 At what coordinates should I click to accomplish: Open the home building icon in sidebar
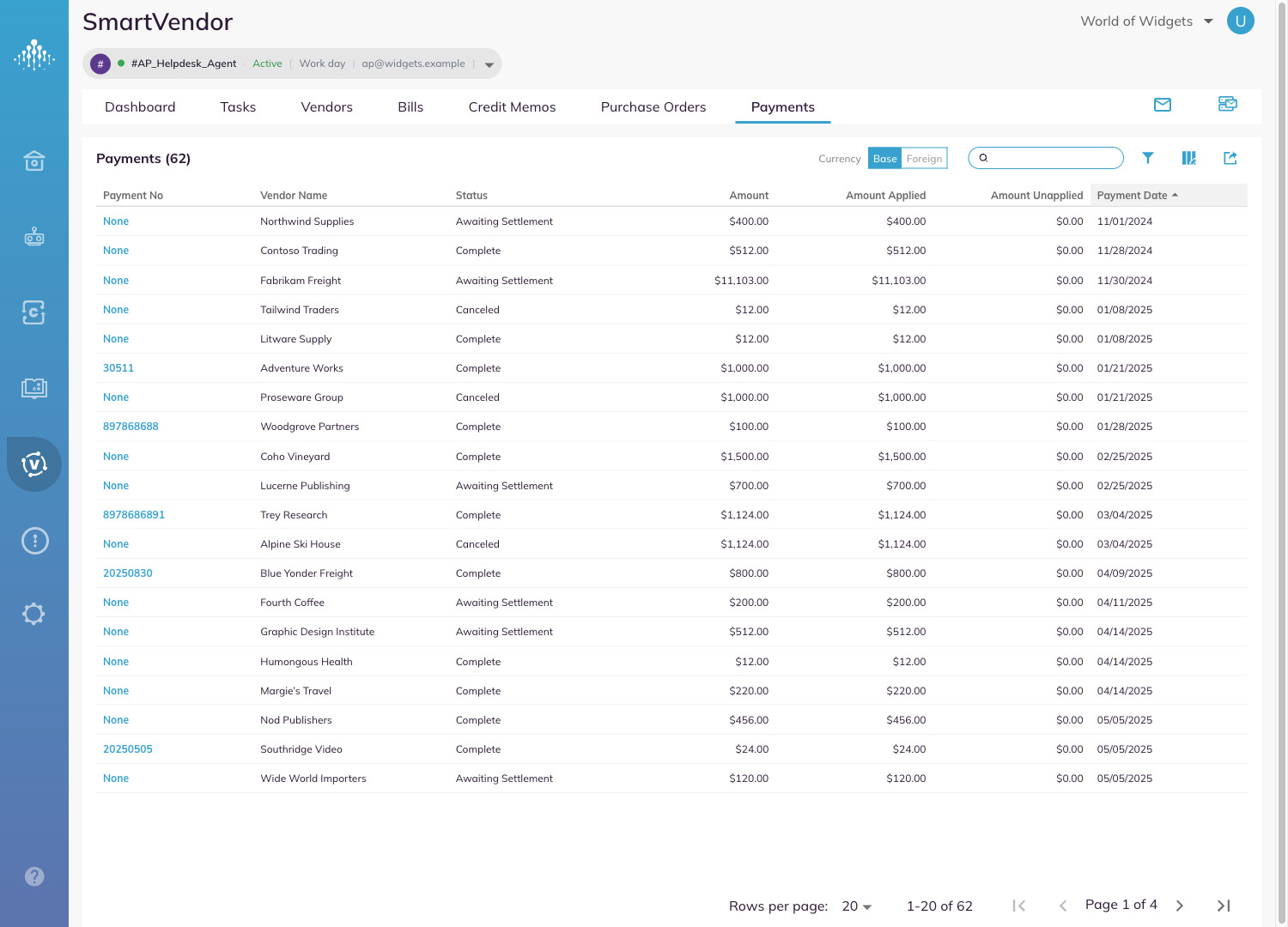[x=34, y=161]
